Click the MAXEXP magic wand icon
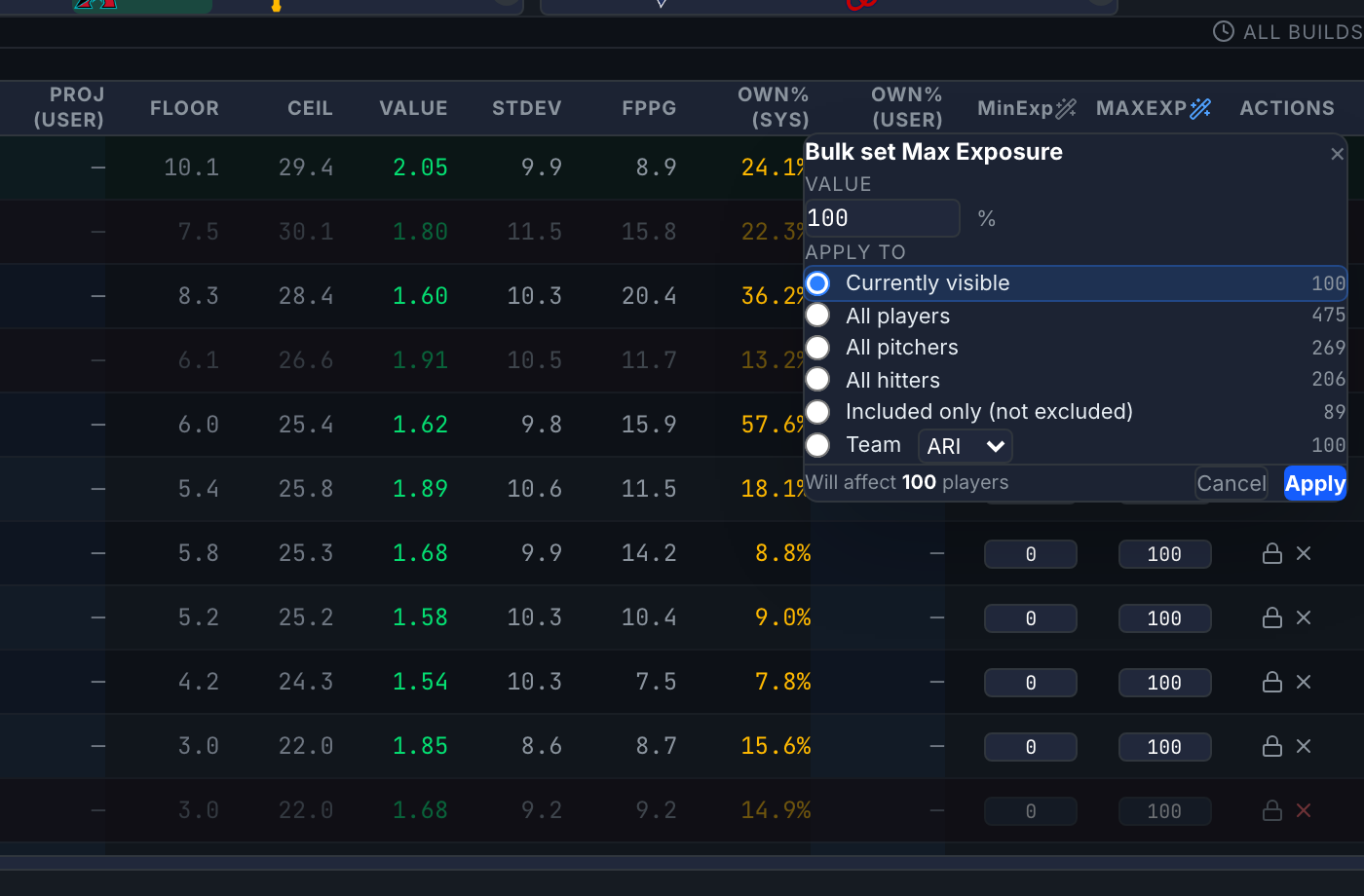The height and width of the screenshot is (896, 1364). (x=1200, y=108)
